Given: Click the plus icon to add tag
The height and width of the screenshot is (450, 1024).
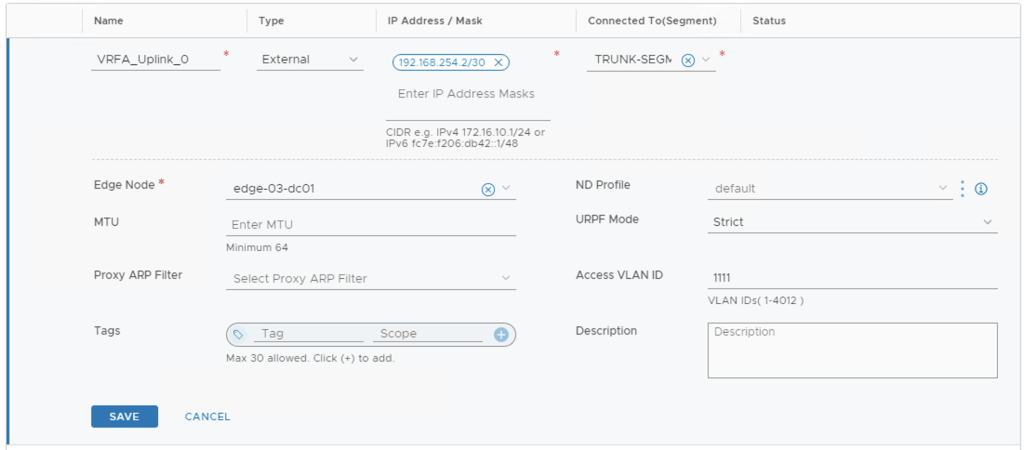Looking at the screenshot, I should click(x=501, y=334).
